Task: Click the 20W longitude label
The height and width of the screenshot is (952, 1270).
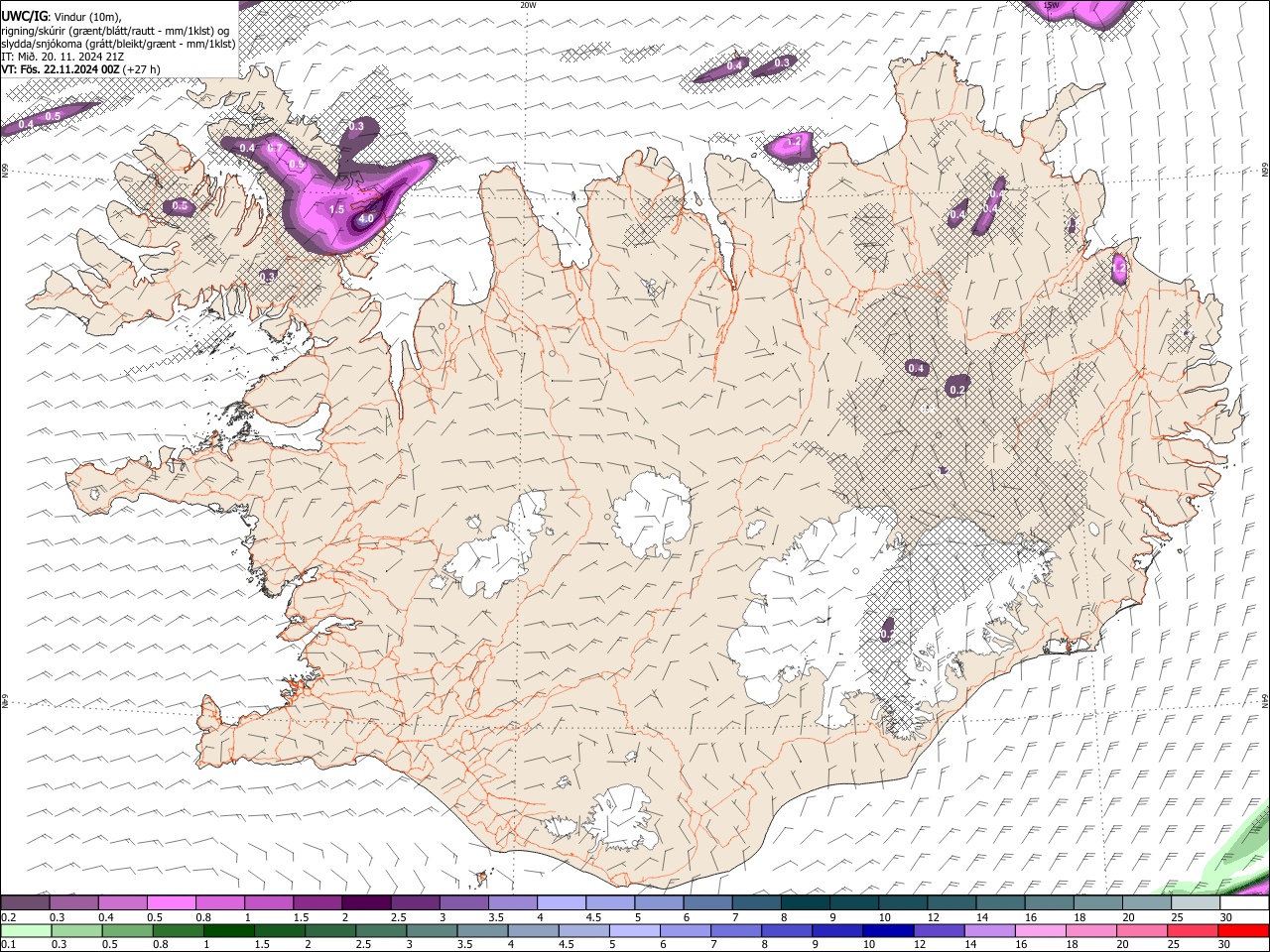Action: [x=528, y=5]
